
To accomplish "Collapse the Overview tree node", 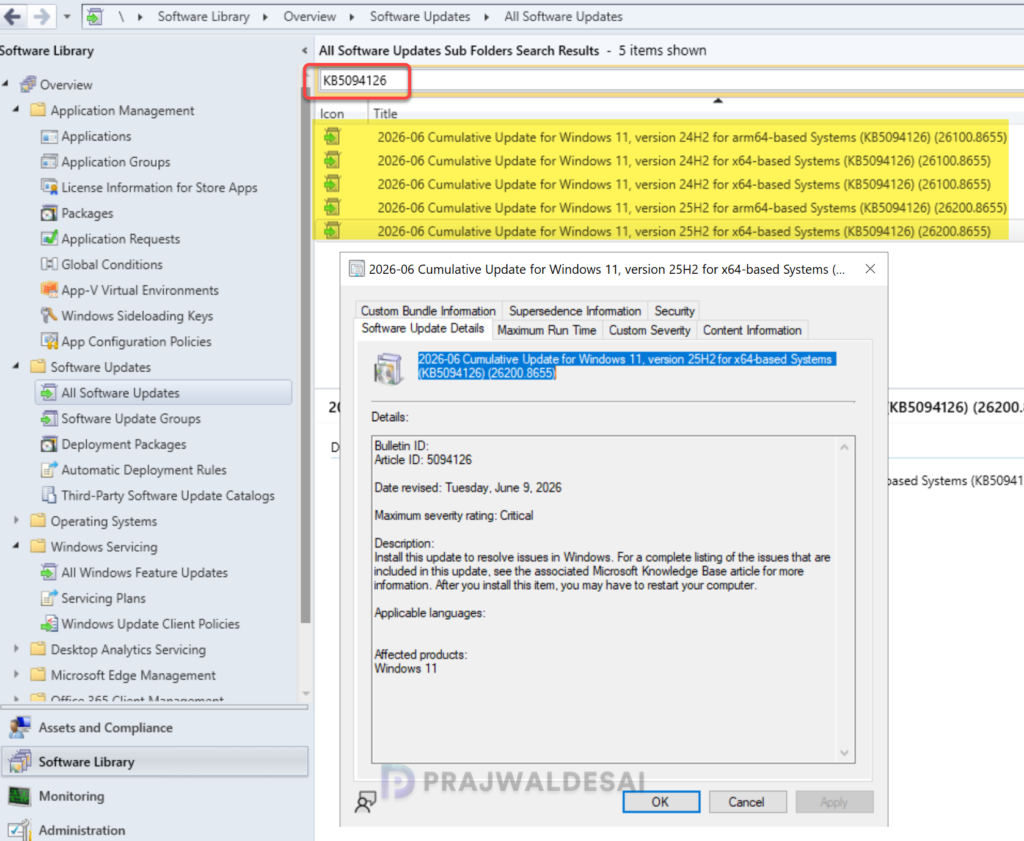I will [x=6, y=84].
